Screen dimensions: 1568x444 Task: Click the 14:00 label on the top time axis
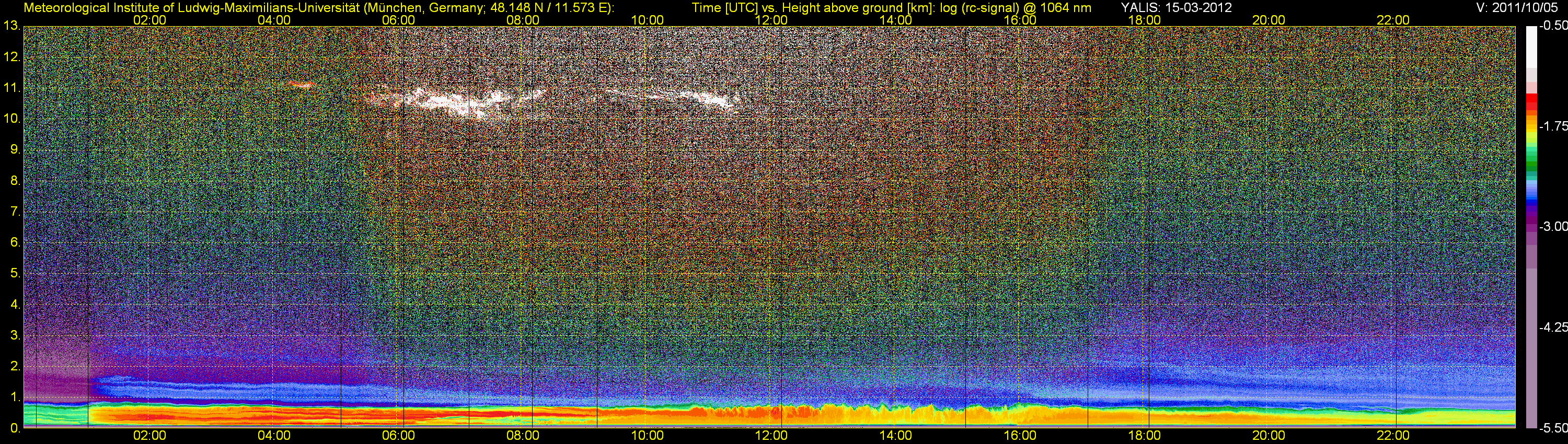tap(896, 20)
